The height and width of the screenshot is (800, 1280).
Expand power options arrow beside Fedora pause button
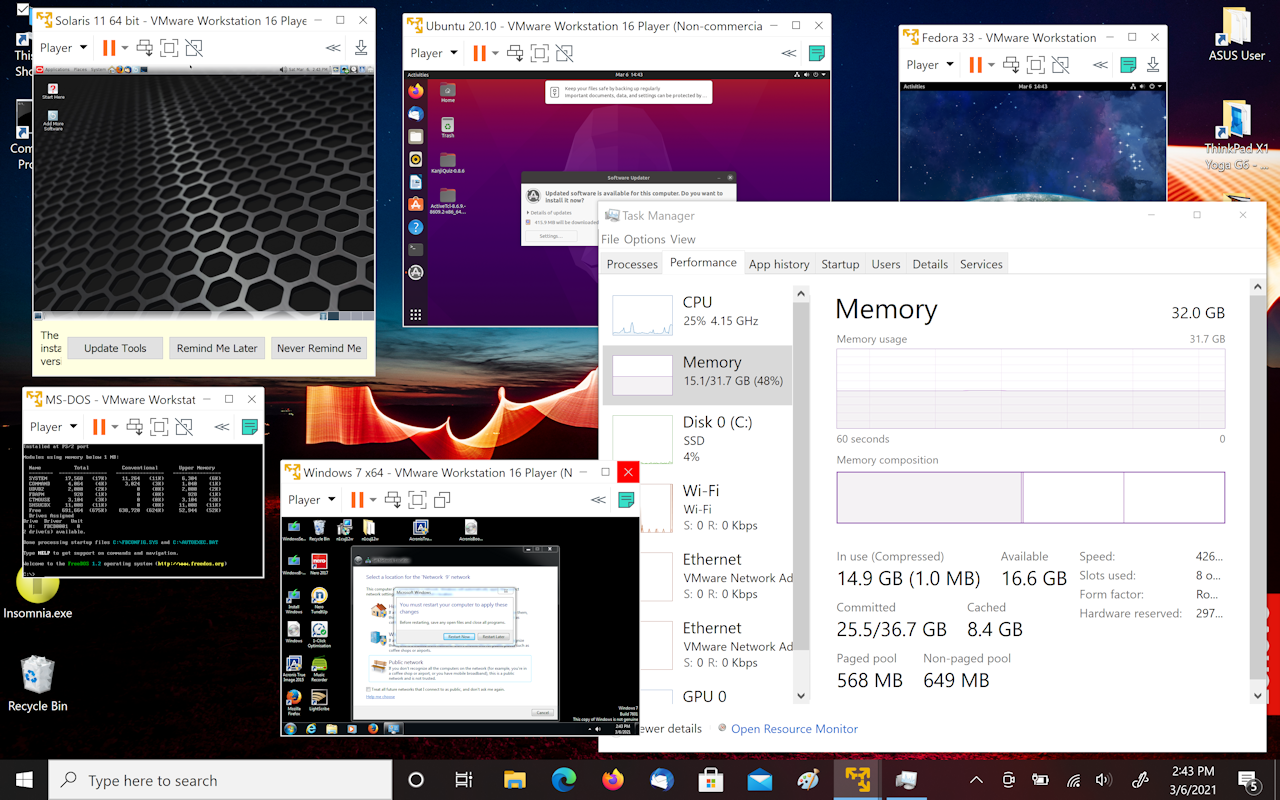click(992, 65)
